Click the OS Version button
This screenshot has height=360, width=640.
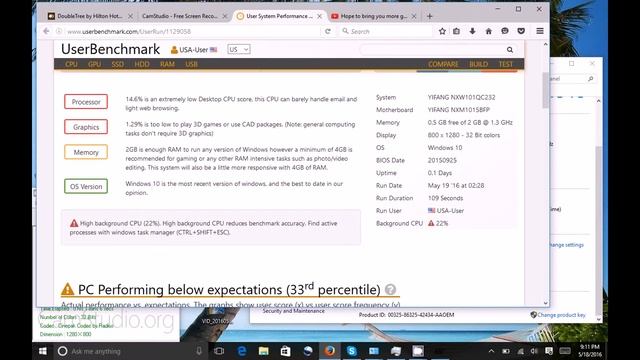tap(86, 186)
